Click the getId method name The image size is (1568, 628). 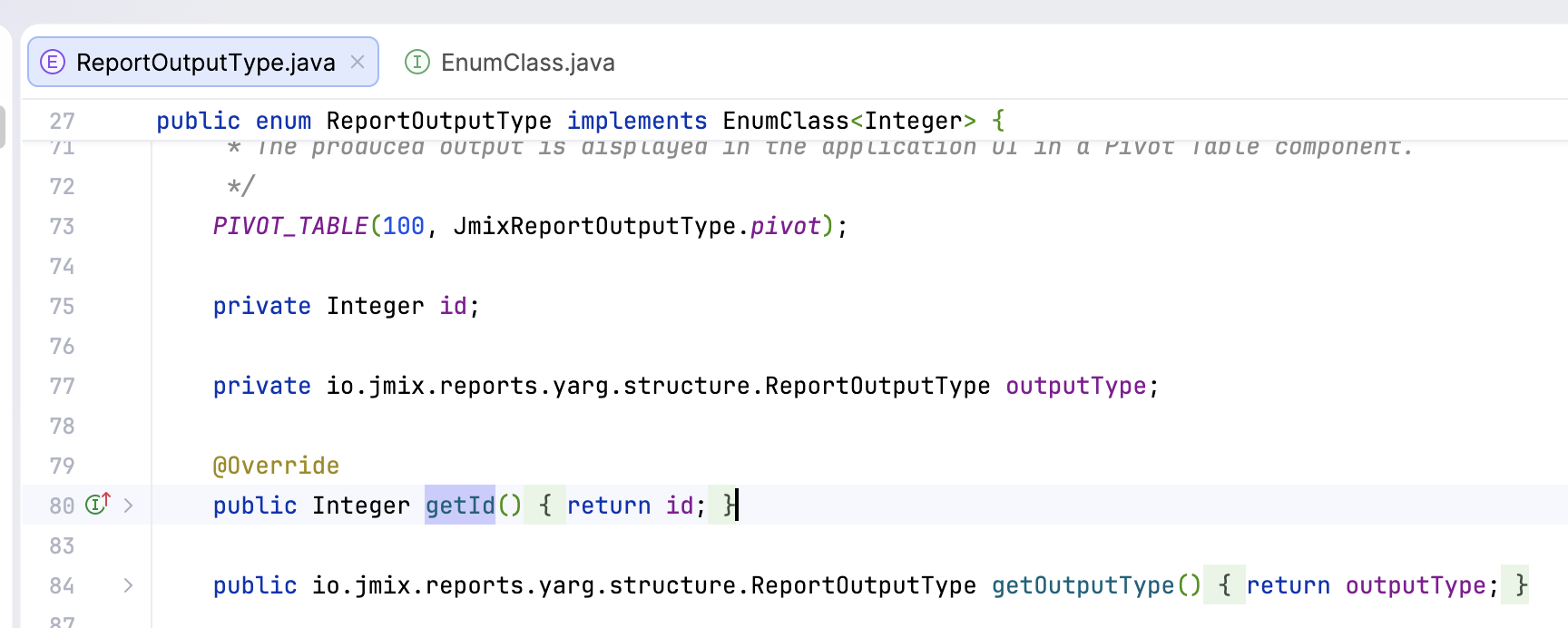[x=460, y=505]
